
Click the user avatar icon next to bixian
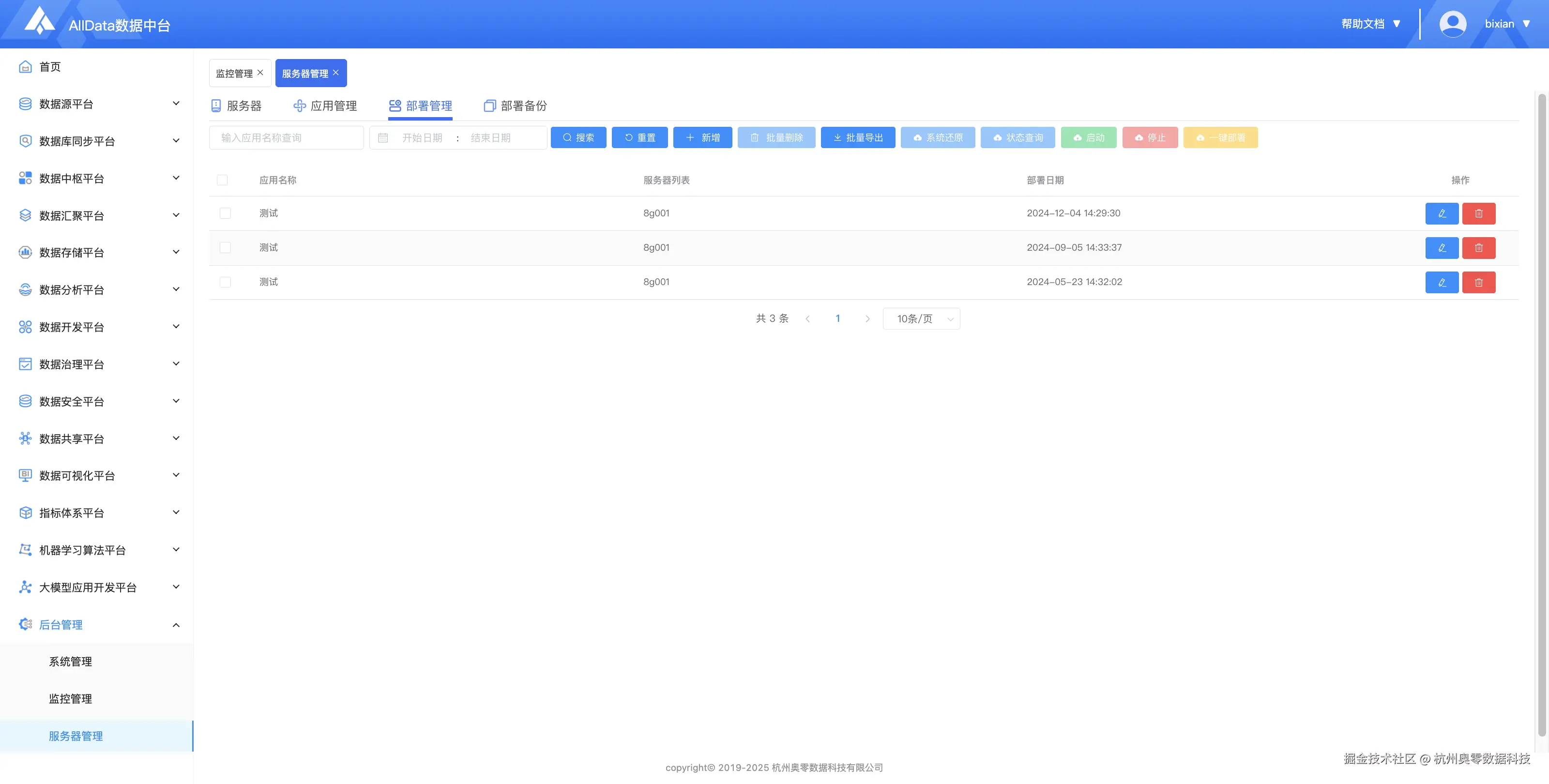point(1452,24)
